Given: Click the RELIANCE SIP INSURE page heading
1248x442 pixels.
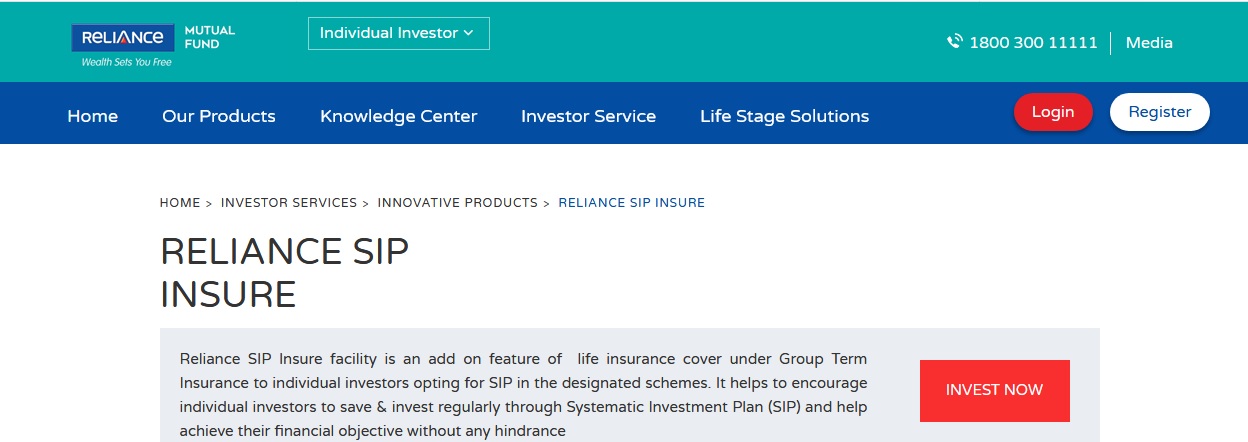Looking at the screenshot, I should pyautogui.click(x=284, y=272).
